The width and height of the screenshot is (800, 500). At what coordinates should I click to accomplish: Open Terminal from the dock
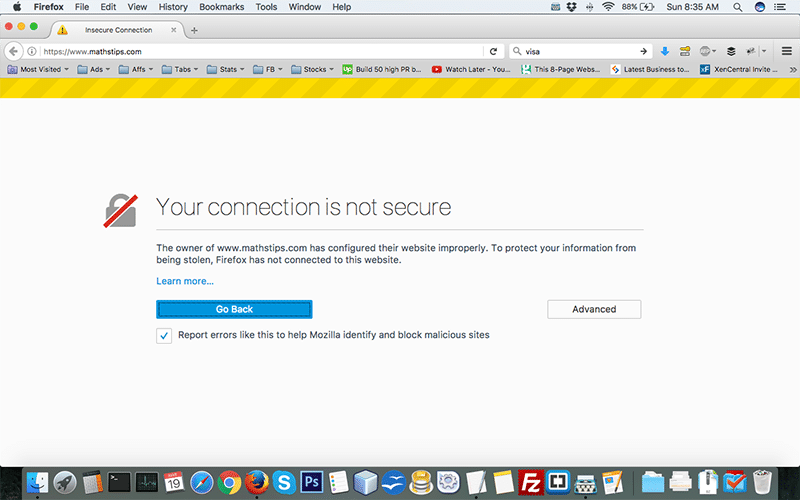(119, 482)
